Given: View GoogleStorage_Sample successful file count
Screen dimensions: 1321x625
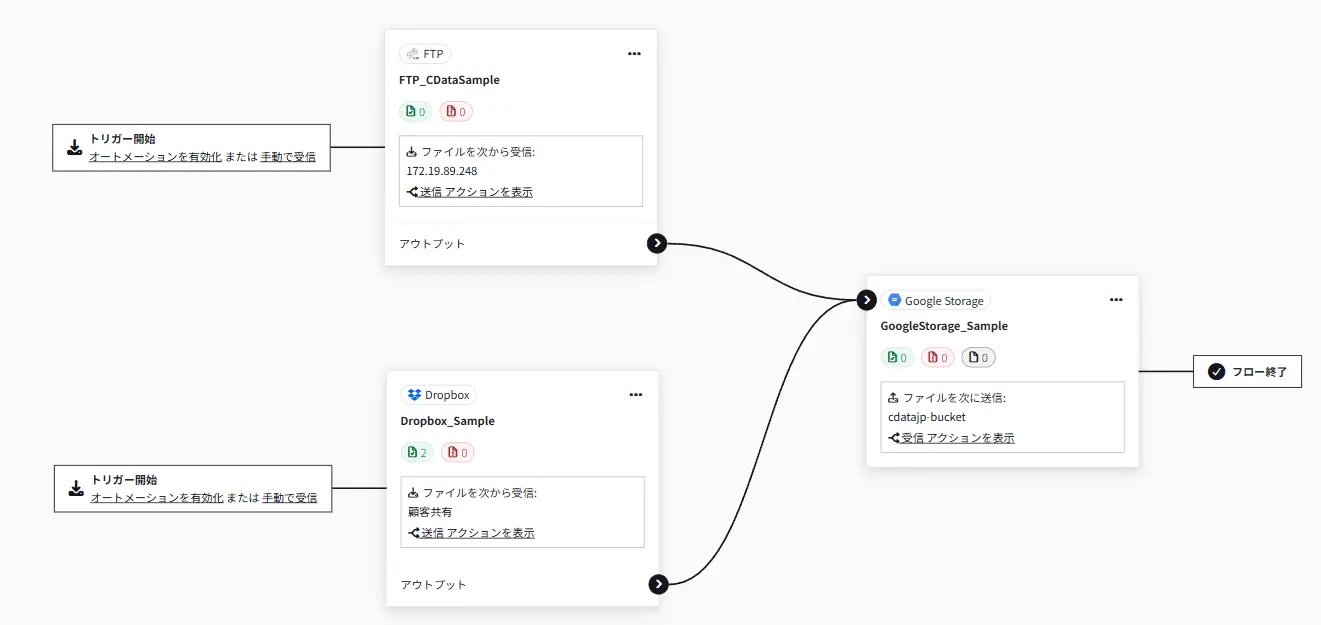Looking at the screenshot, I should click(x=898, y=357).
